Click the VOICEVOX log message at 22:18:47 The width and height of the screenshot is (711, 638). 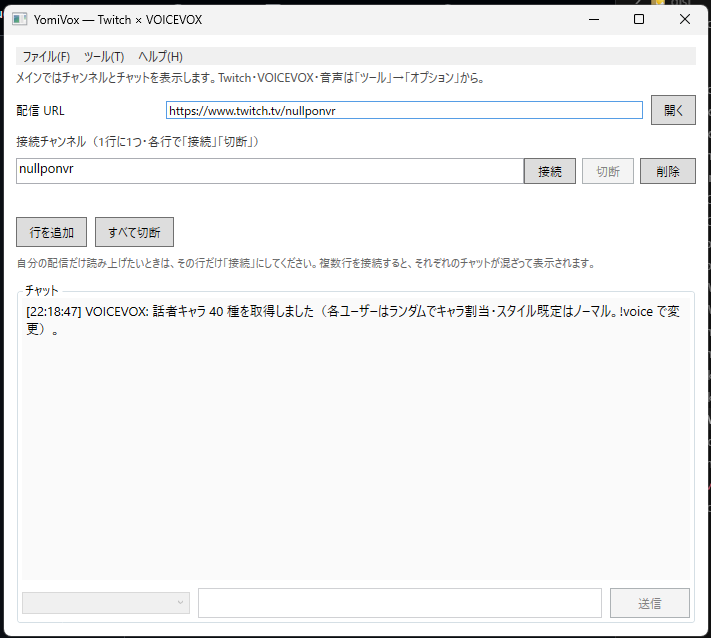pos(353,320)
